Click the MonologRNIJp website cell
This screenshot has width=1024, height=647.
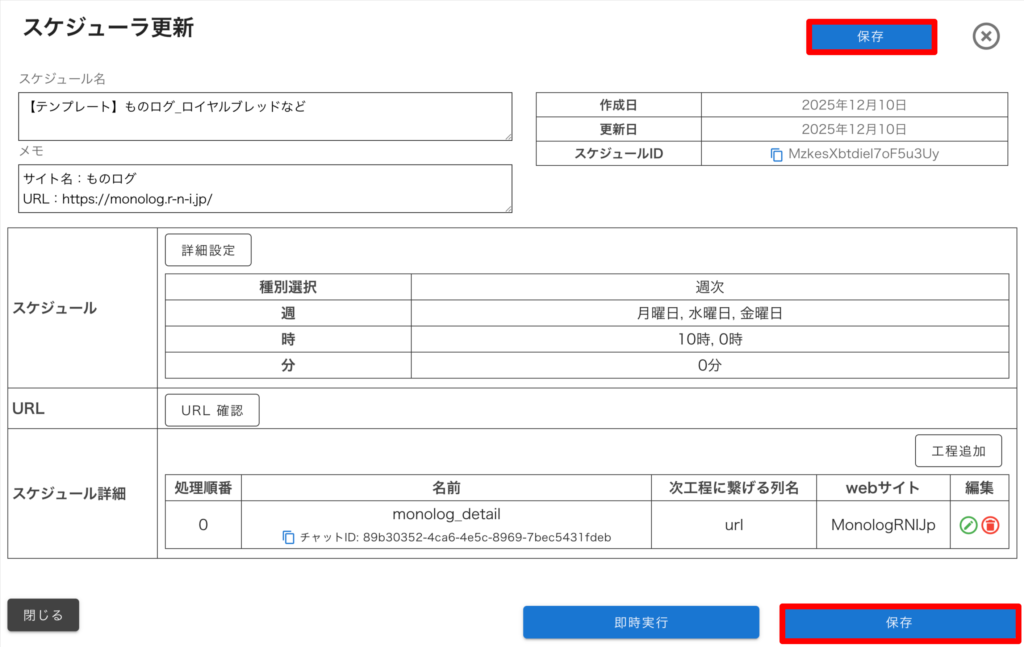point(883,525)
